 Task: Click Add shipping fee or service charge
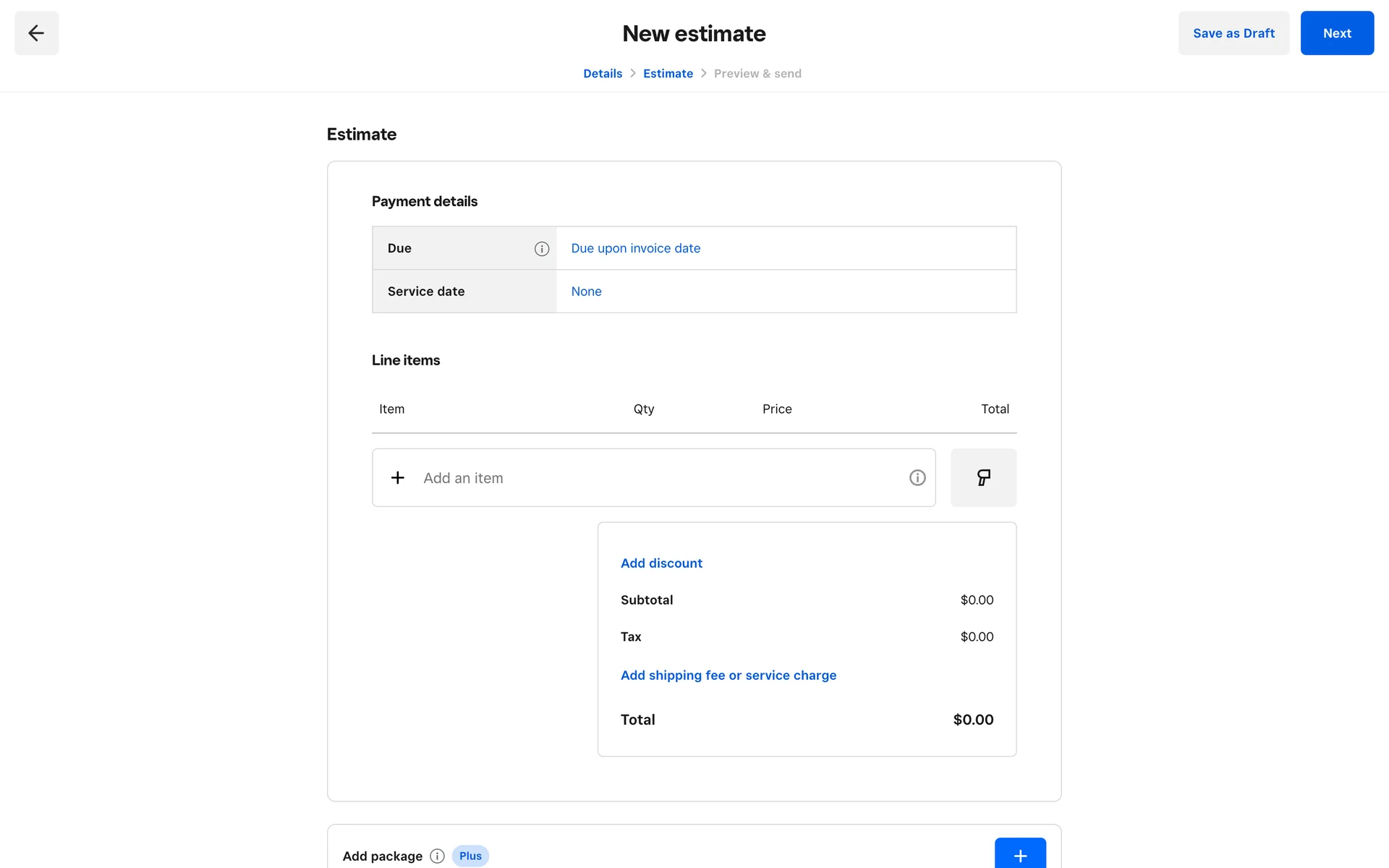tap(728, 676)
